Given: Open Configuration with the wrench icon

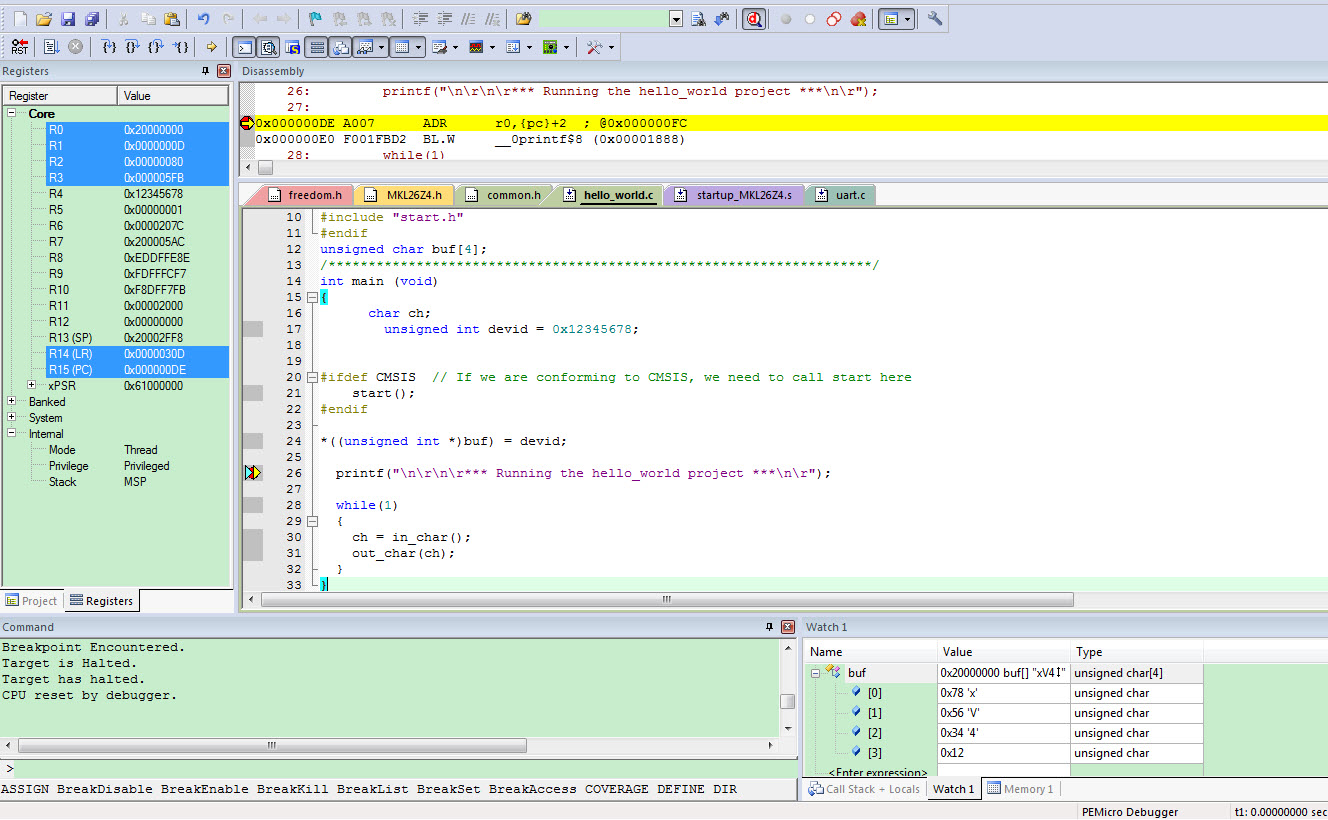Looking at the screenshot, I should pyautogui.click(x=935, y=19).
